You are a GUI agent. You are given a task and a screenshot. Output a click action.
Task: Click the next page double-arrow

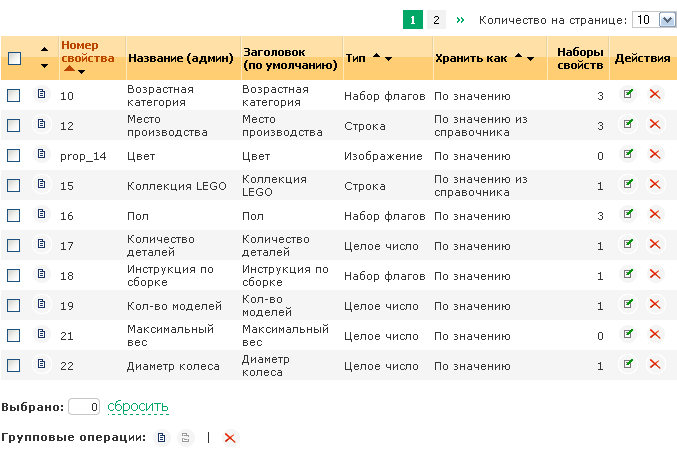[460, 20]
